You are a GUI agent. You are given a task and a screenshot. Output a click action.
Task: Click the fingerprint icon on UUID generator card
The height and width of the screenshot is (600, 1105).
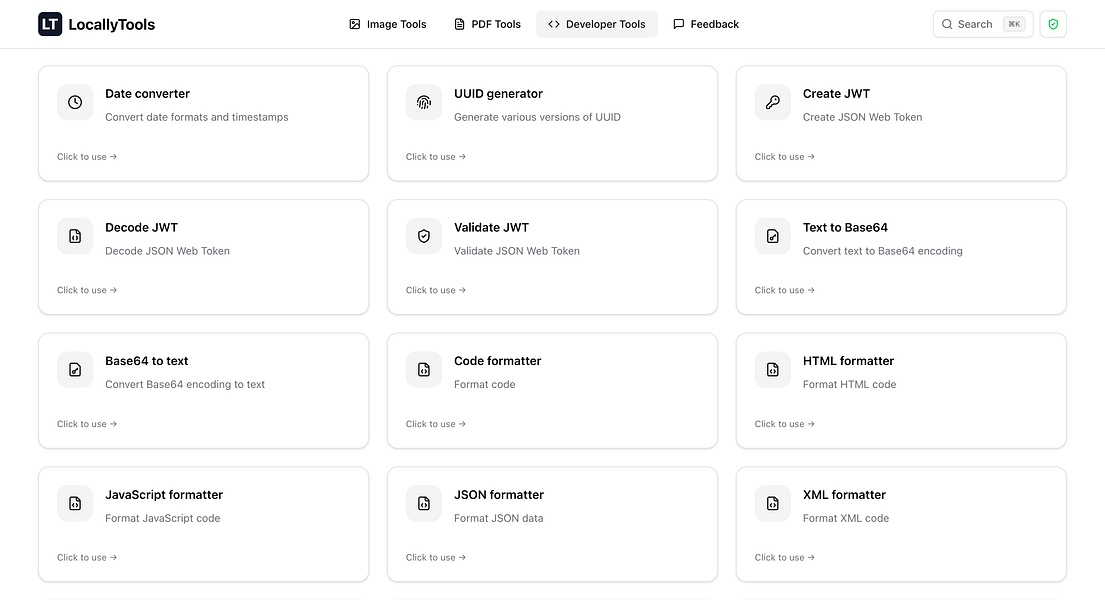pyautogui.click(x=424, y=102)
